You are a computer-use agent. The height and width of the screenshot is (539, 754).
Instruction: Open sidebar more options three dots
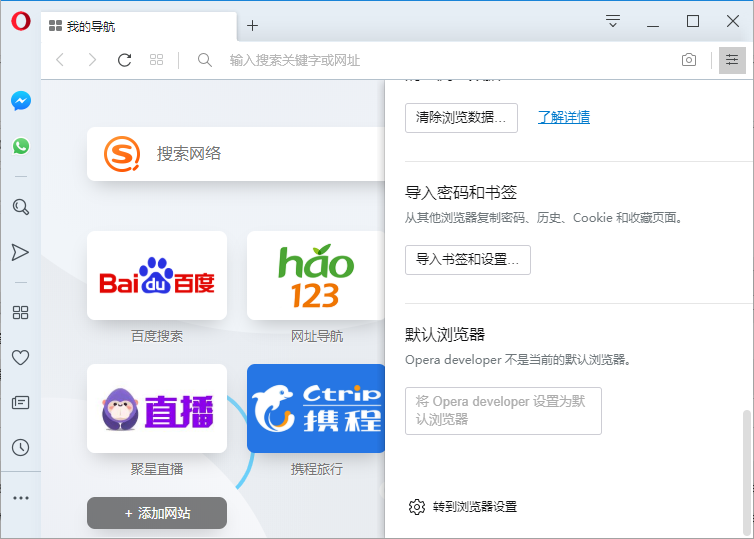click(x=21, y=498)
